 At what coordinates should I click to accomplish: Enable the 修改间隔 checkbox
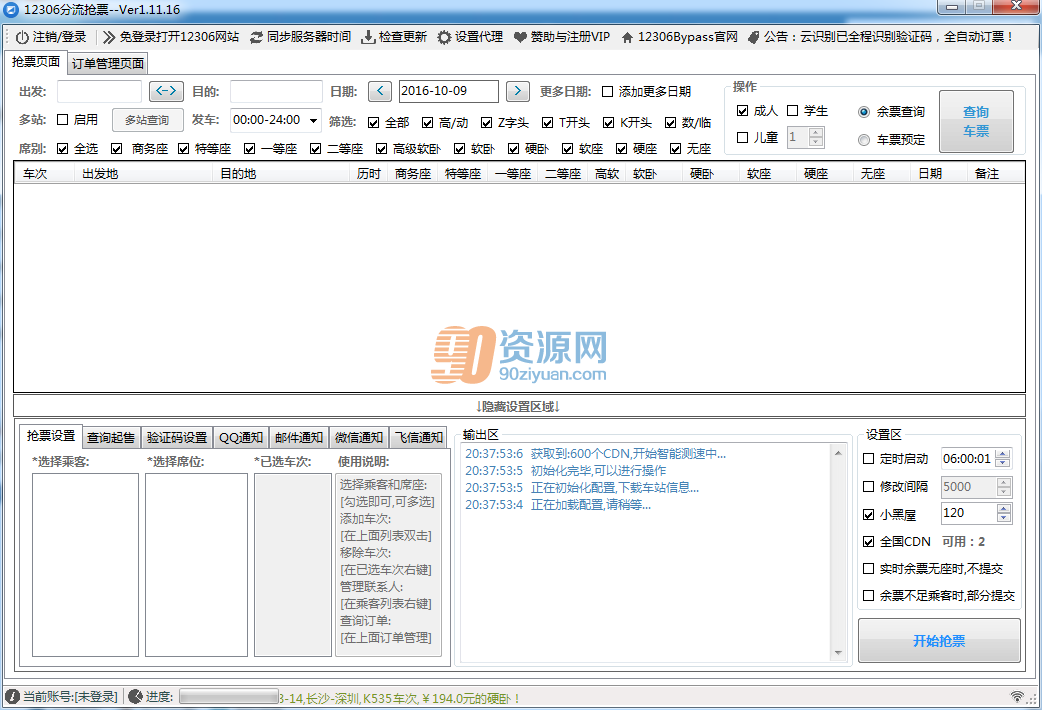(869, 487)
